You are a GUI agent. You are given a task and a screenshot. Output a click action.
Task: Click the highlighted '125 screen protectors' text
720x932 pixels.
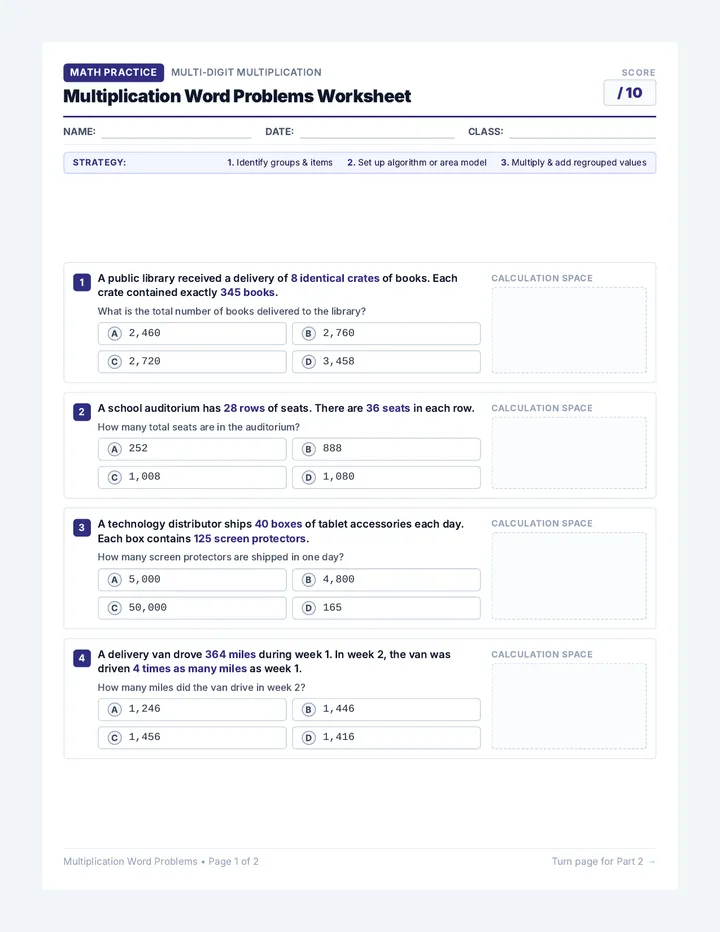tap(250, 539)
